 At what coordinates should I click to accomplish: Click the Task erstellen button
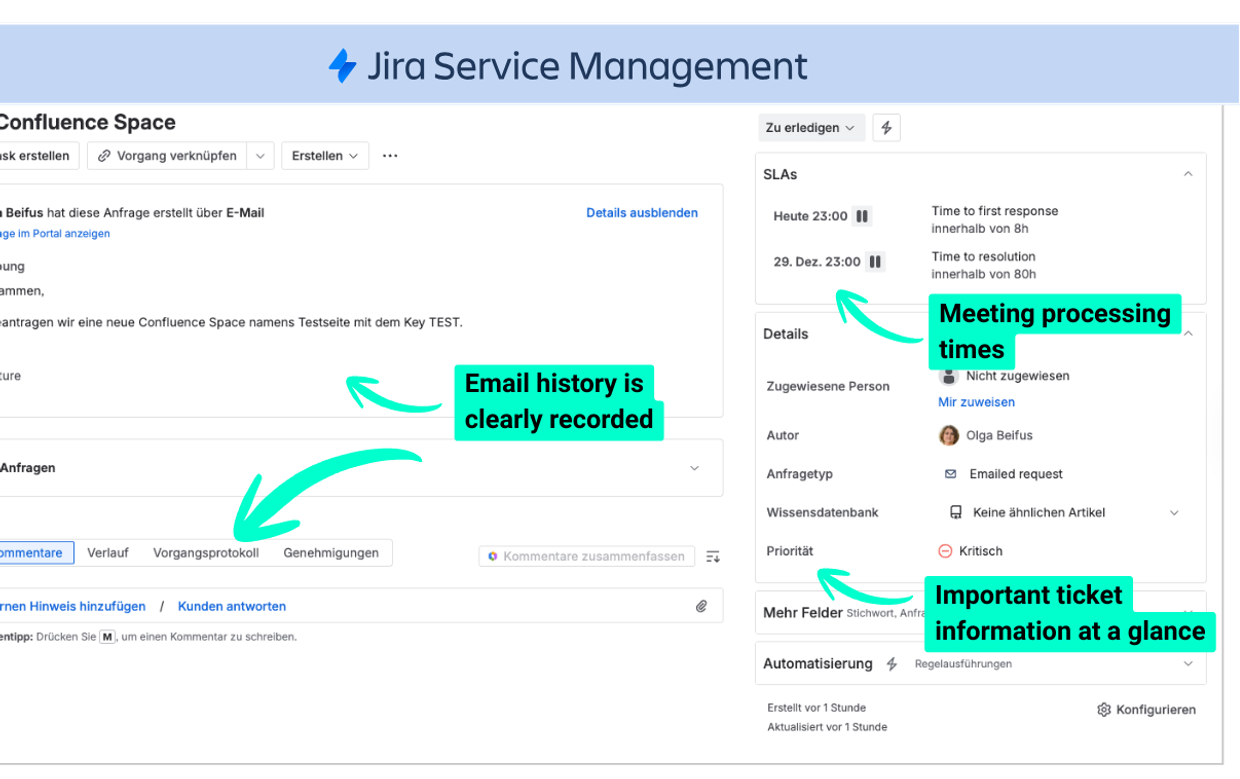[x=37, y=156]
